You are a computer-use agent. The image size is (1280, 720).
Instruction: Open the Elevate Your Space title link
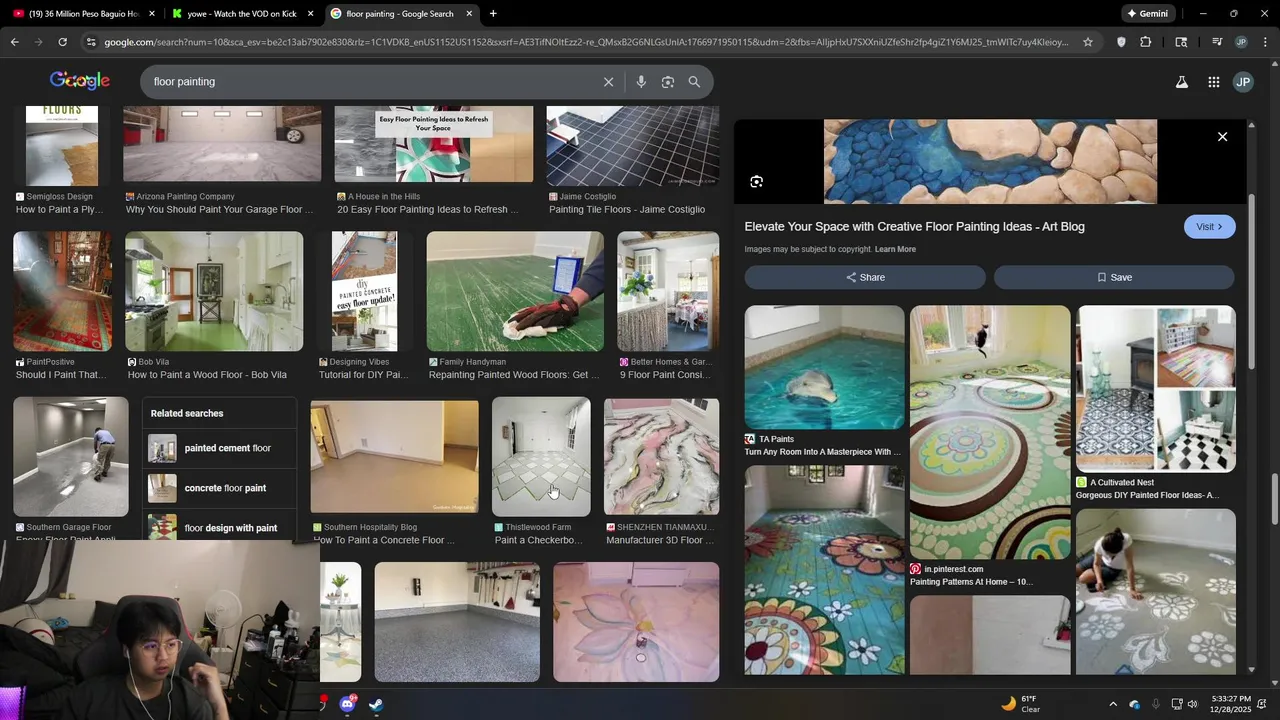point(914,227)
